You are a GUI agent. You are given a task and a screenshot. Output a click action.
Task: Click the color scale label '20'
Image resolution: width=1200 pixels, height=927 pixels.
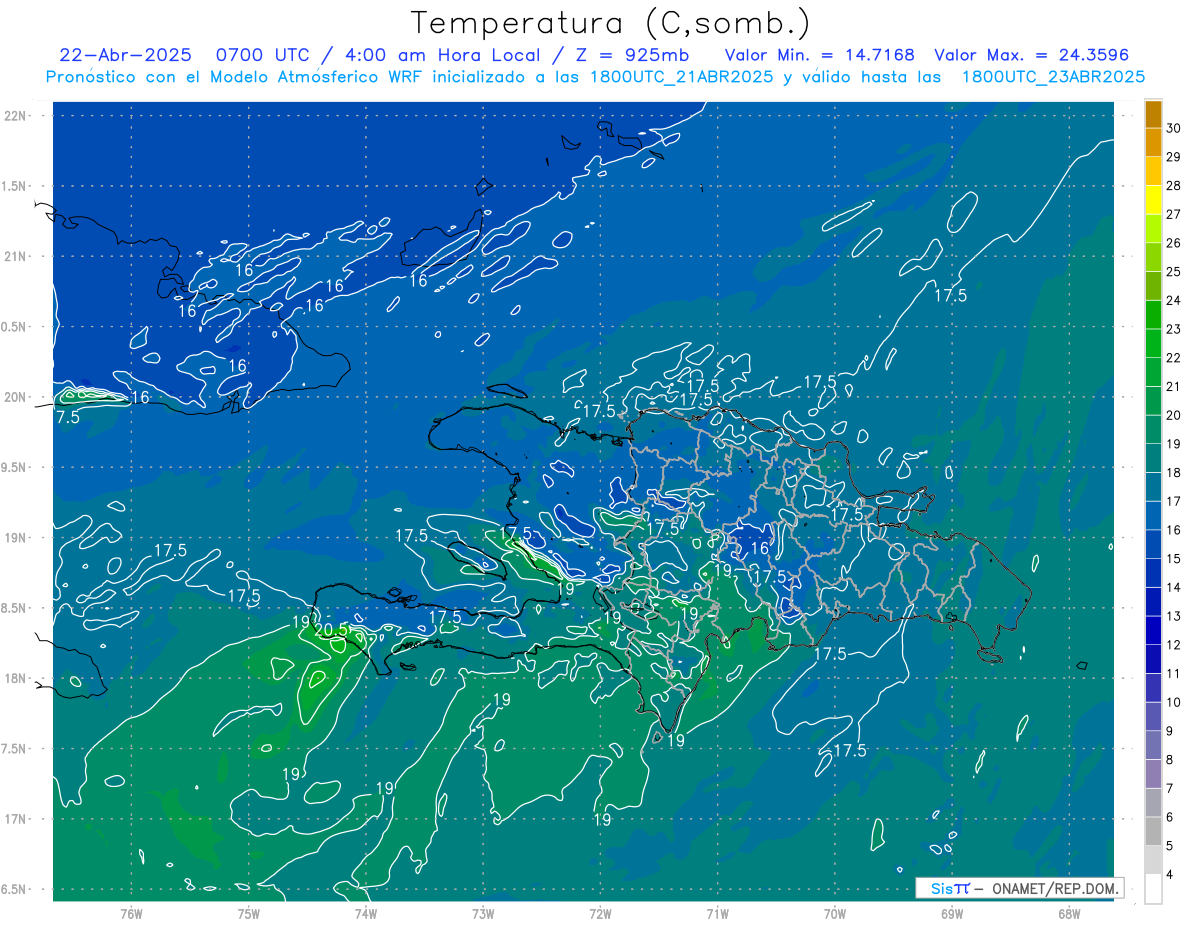click(1174, 415)
